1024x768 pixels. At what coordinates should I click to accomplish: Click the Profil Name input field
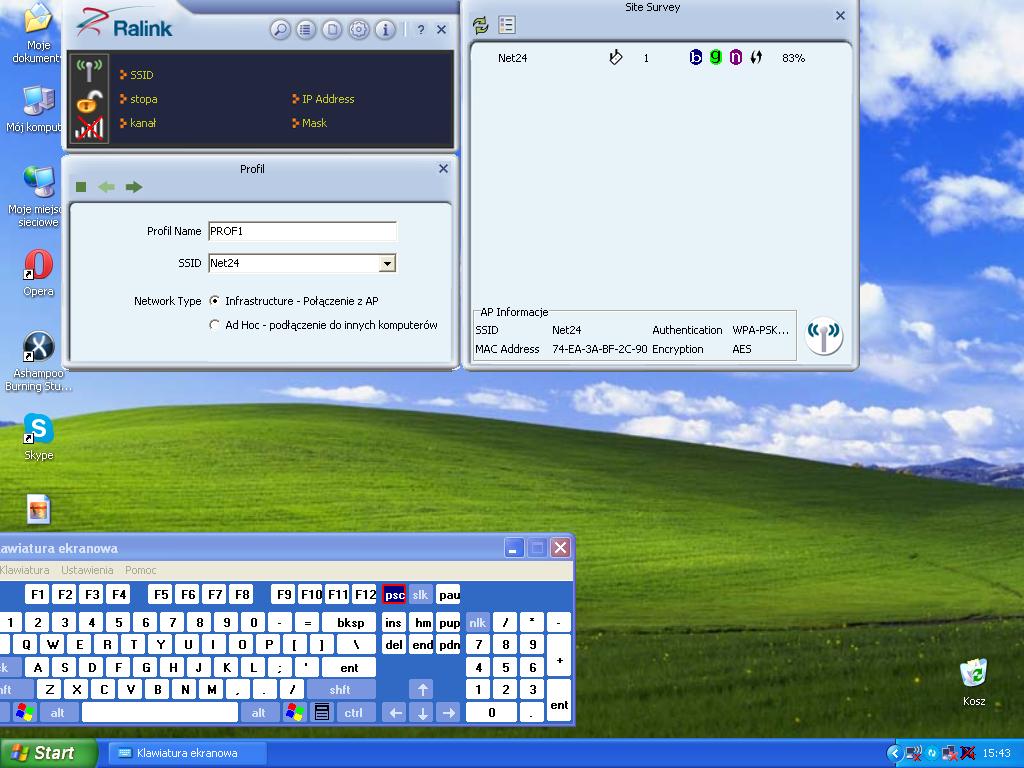click(x=302, y=231)
